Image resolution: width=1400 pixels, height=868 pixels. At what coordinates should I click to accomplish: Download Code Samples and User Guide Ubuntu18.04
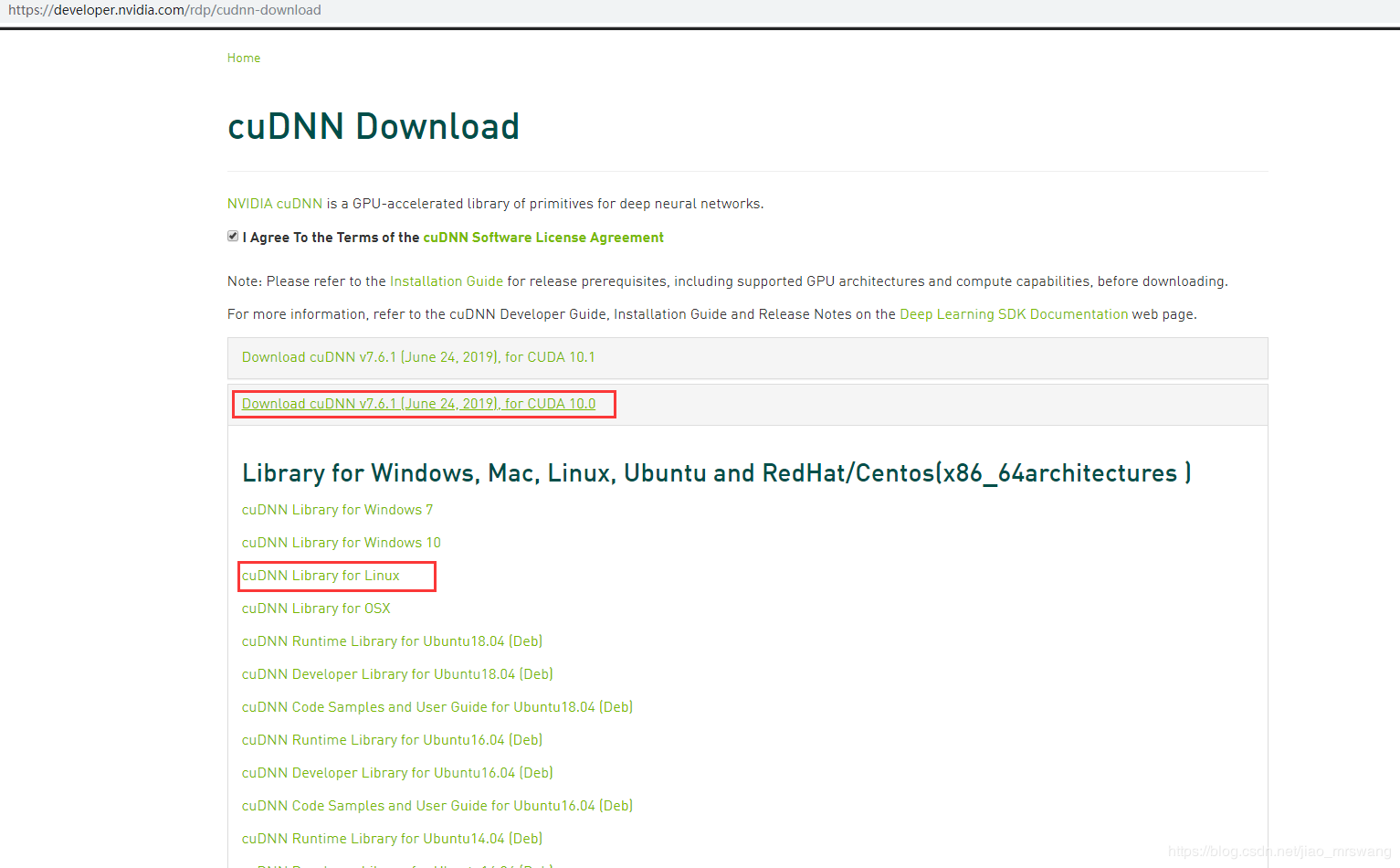437,707
